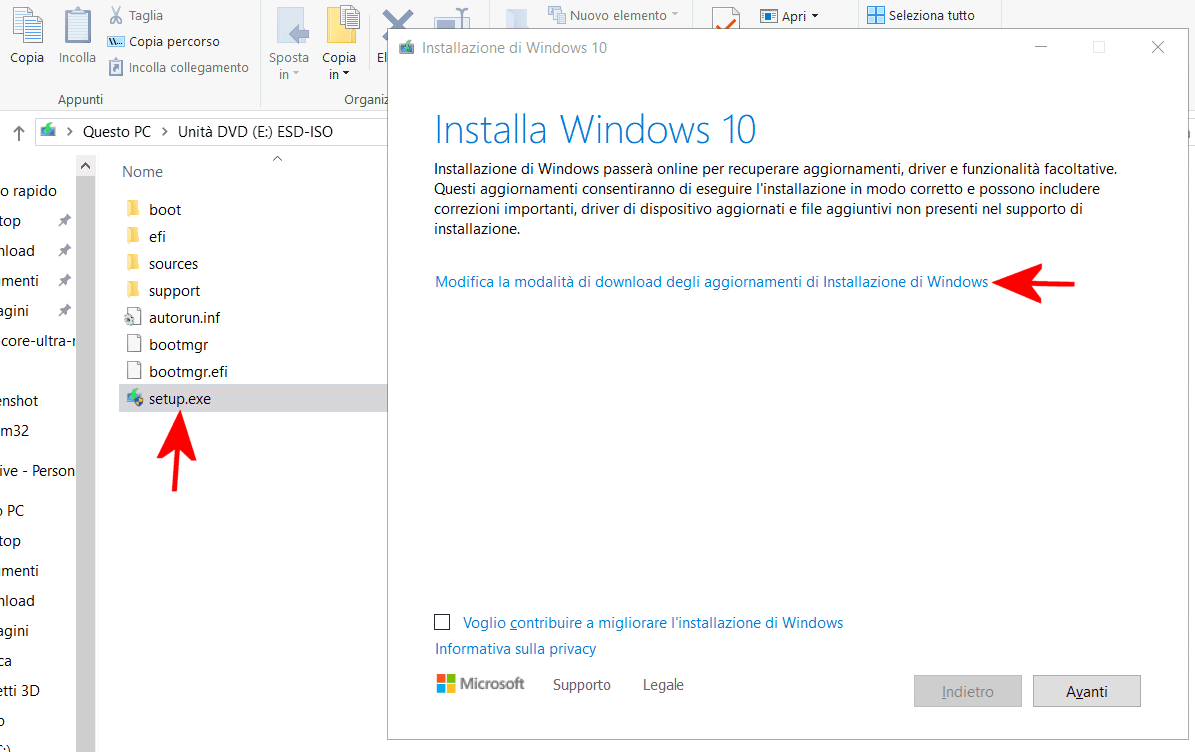Click the Avanti button
Image resolution: width=1195 pixels, height=752 pixels.
pyautogui.click(x=1087, y=691)
